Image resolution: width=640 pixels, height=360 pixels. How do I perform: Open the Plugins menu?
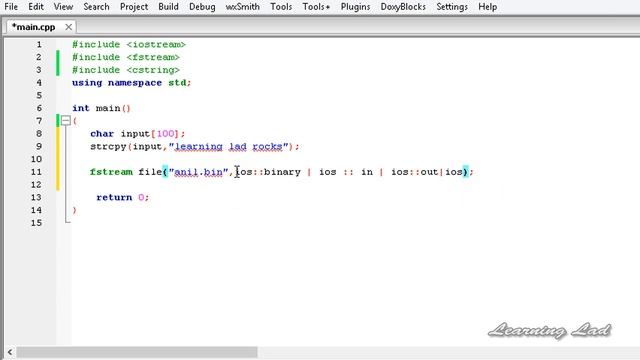point(355,7)
